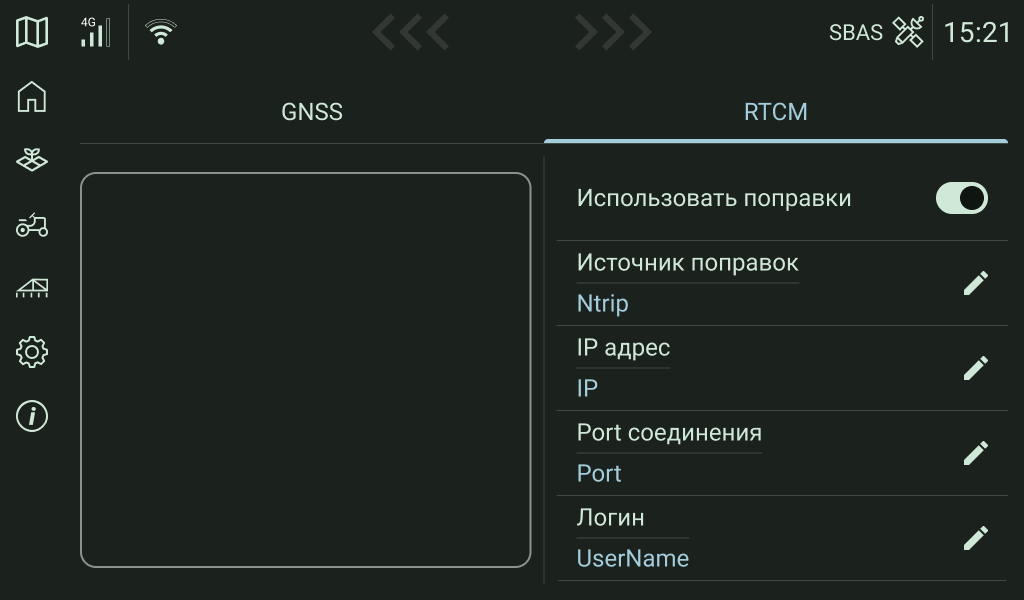Edit Port соединения with pencil button
The width and height of the screenshot is (1024, 600).
coord(975,452)
